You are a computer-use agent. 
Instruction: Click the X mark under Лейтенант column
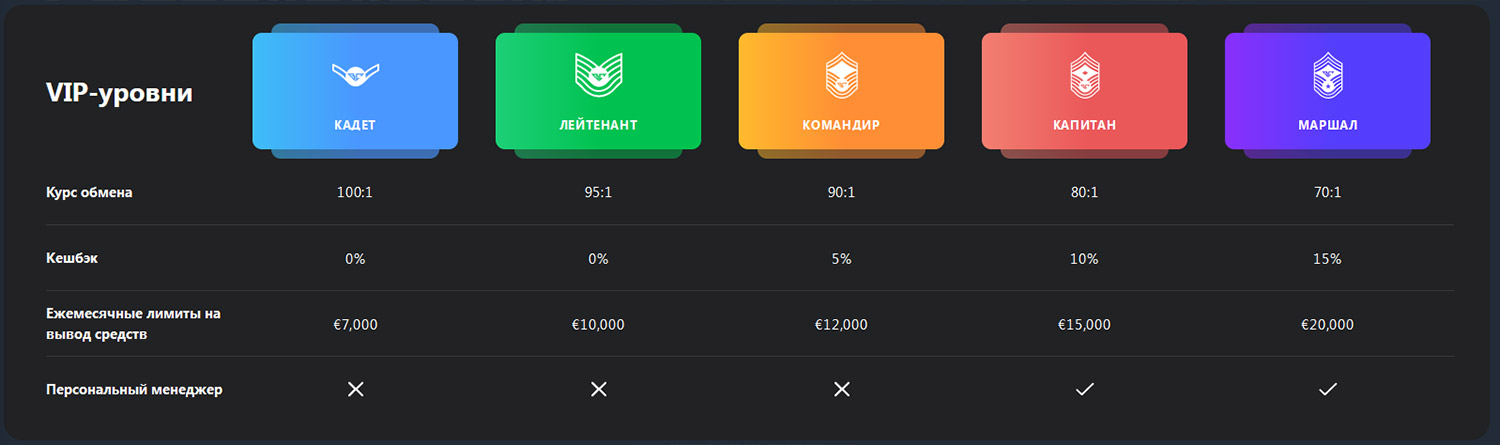point(598,389)
